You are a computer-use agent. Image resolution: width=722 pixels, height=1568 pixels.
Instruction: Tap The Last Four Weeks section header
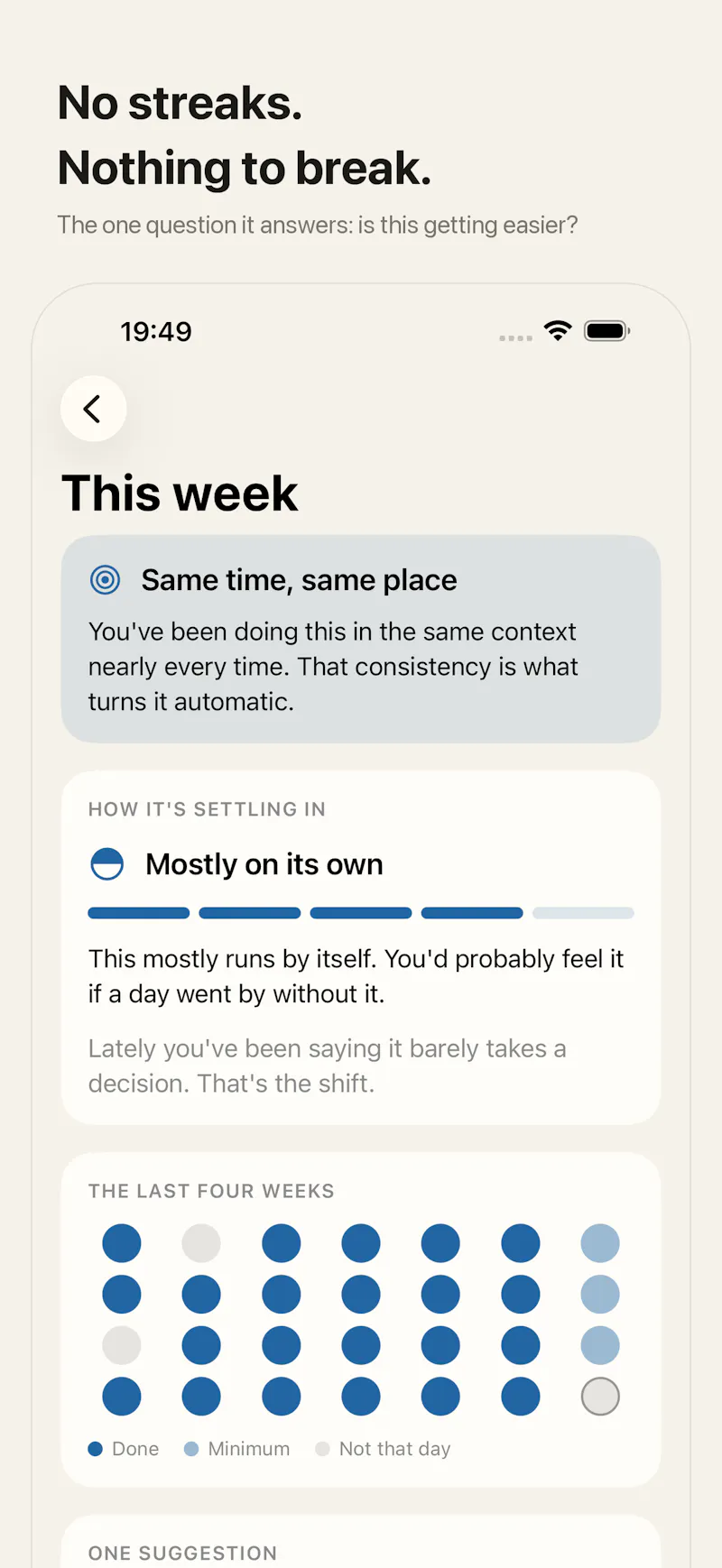[211, 1191]
